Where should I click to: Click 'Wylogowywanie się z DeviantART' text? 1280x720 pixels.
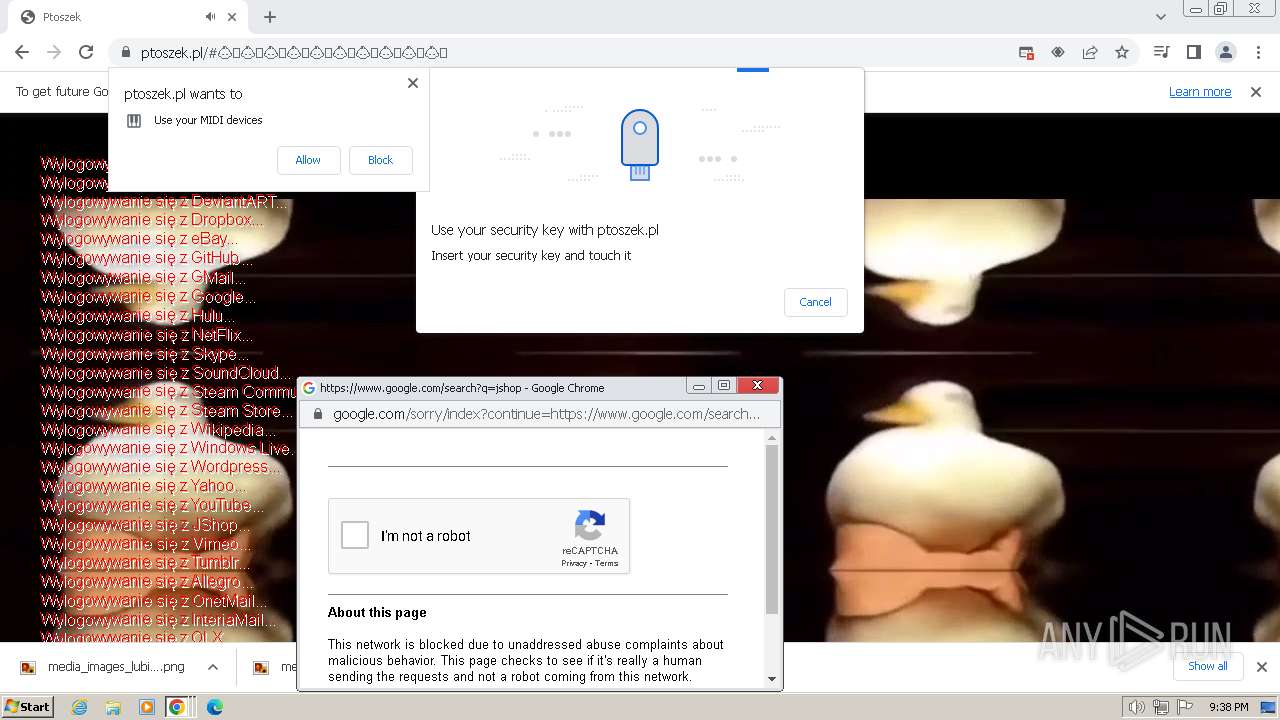164,202
